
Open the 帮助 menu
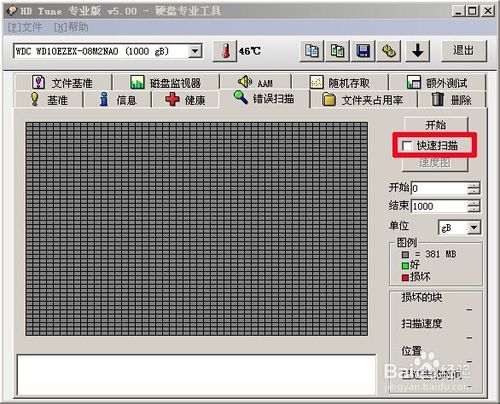tap(71, 27)
